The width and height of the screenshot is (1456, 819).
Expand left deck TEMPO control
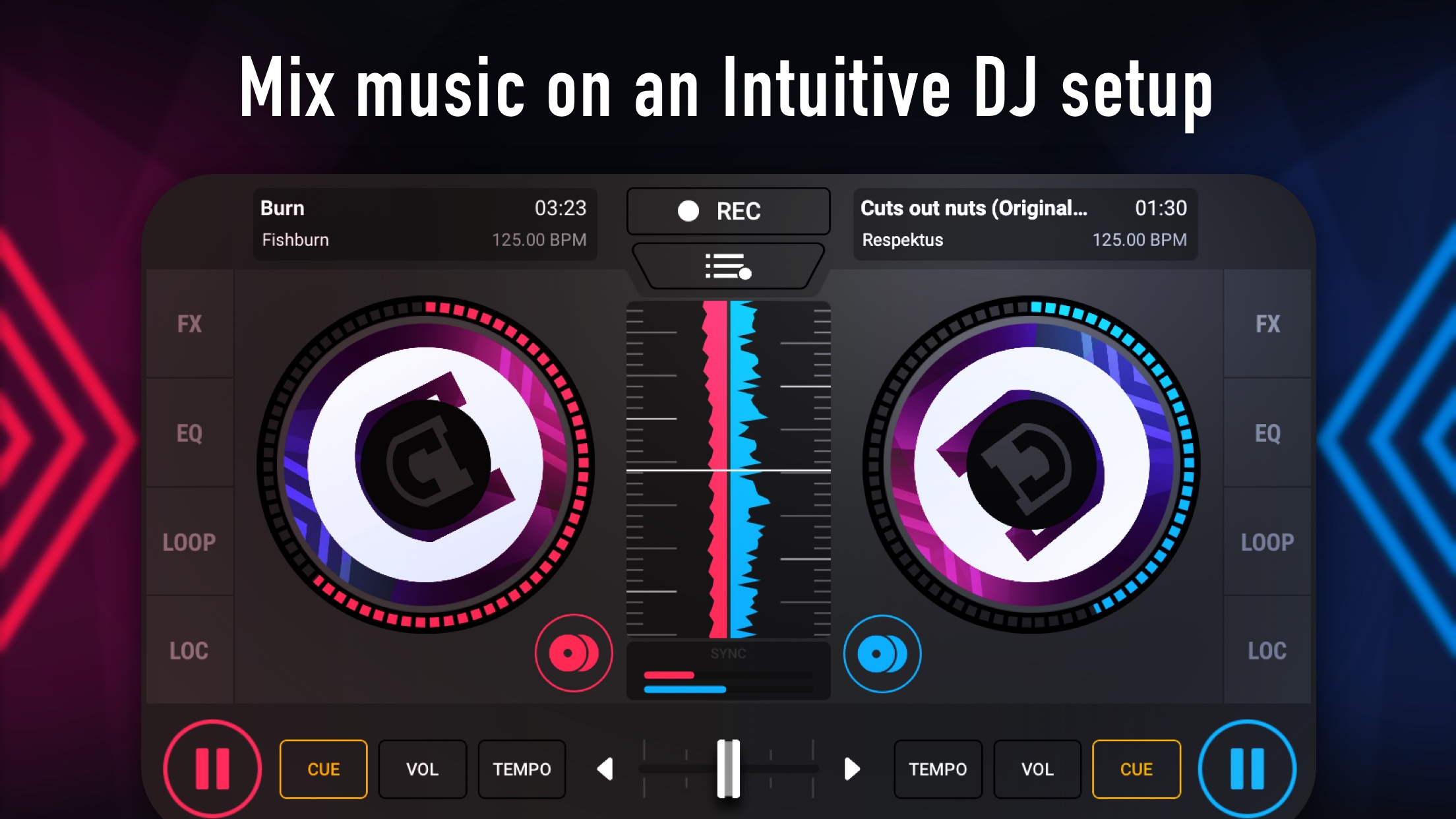pyautogui.click(x=522, y=769)
